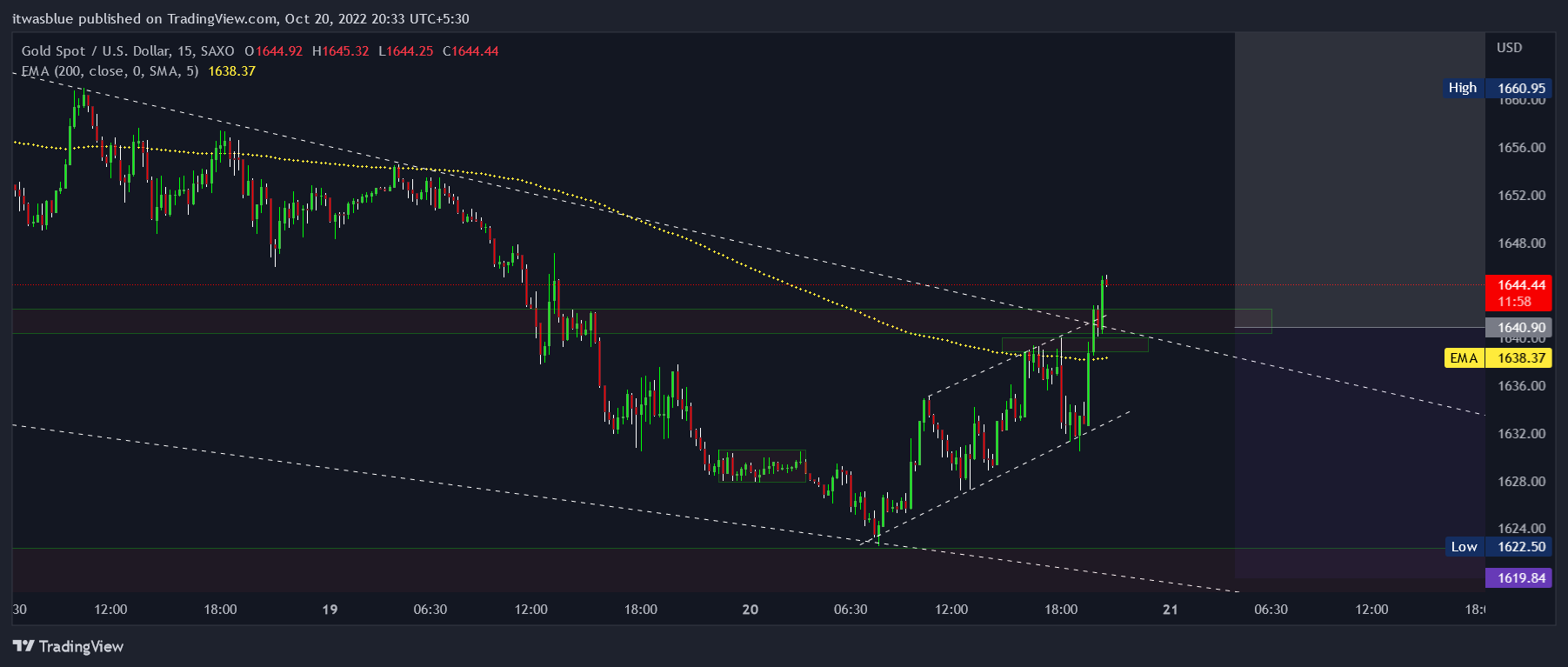
Task: Click the published-by itwasblue header text
Action: (241, 19)
